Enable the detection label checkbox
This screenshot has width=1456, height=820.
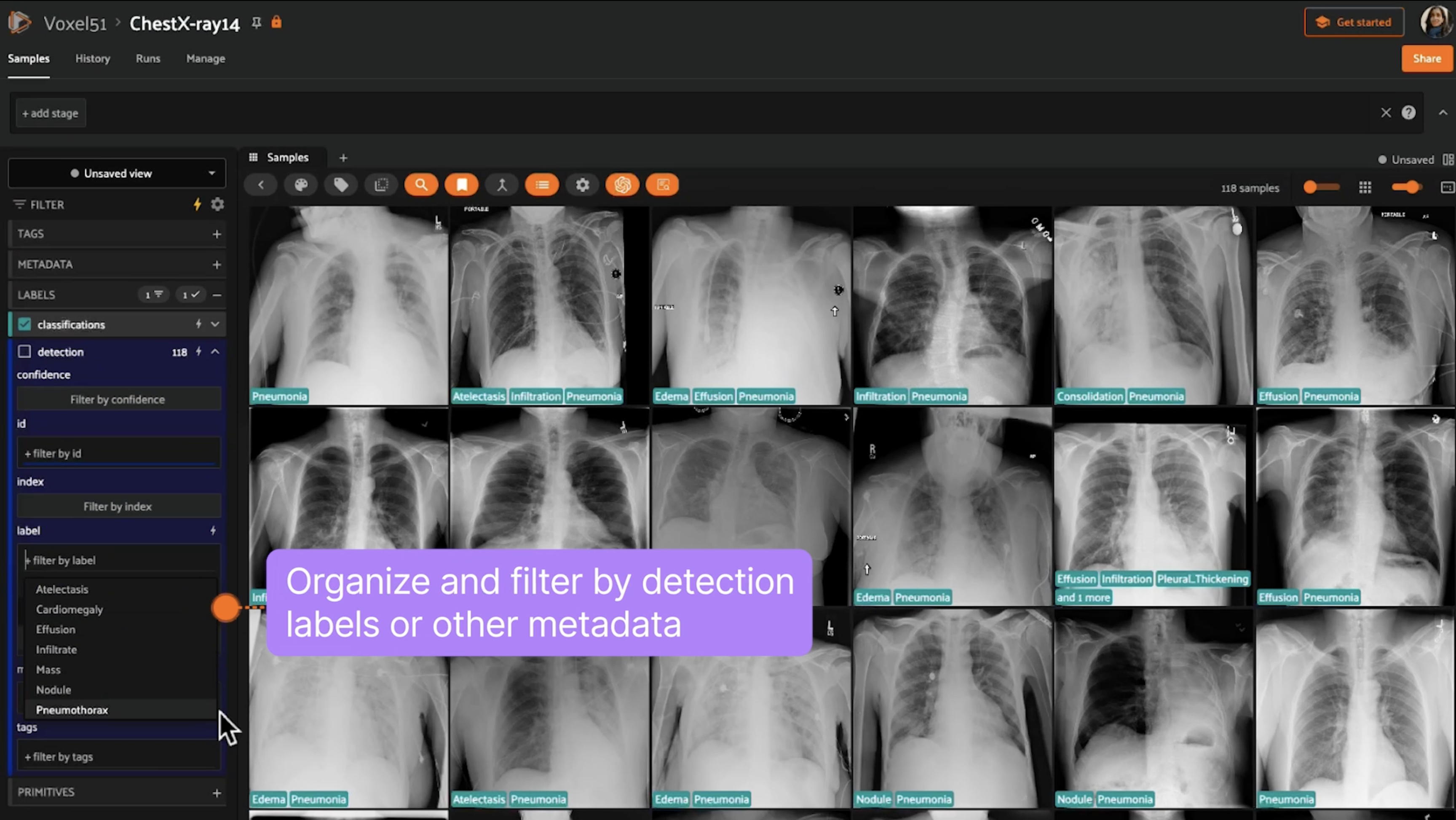[24, 352]
